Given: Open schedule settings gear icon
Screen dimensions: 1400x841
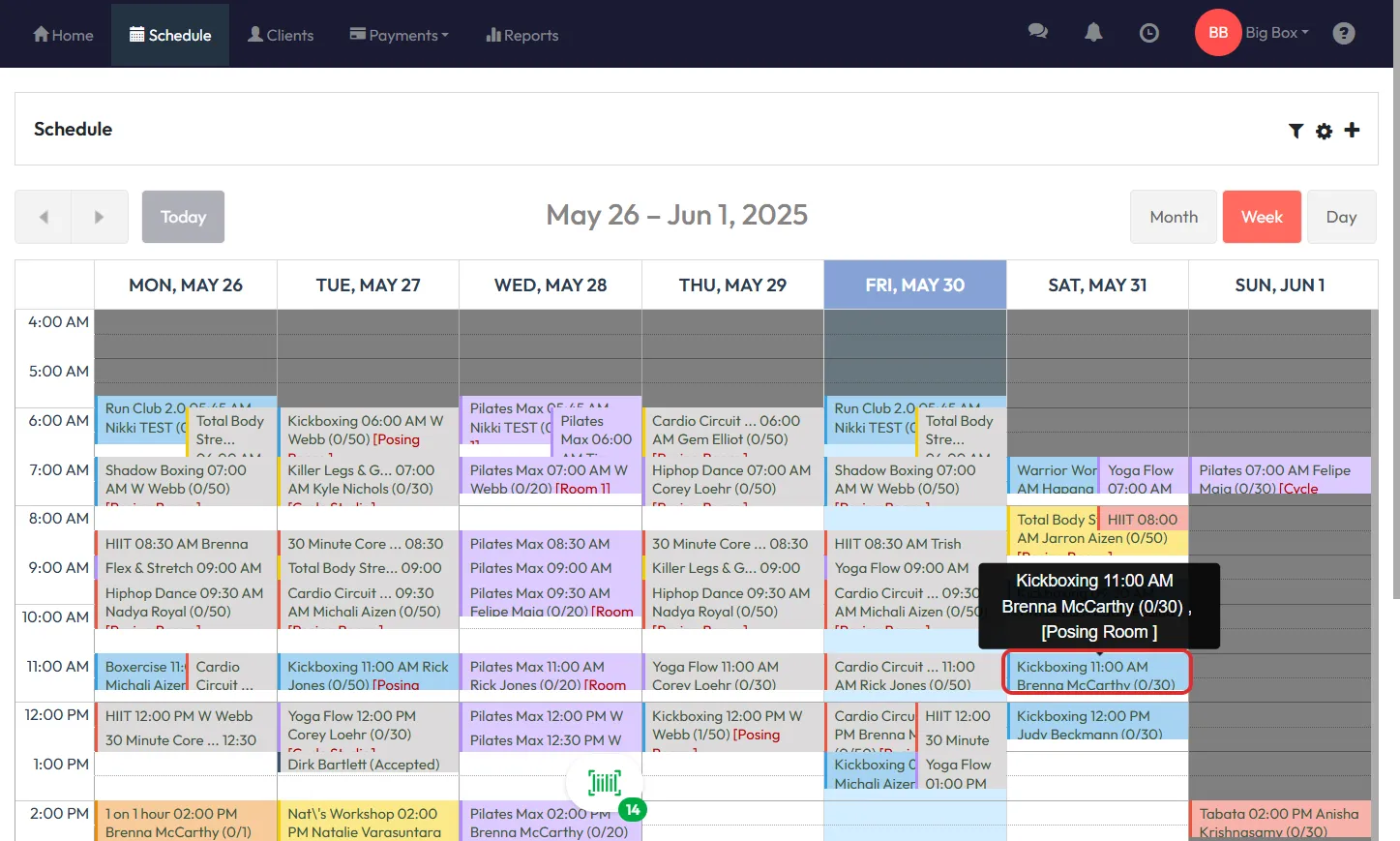Looking at the screenshot, I should pyautogui.click(x=1324, y=131).
